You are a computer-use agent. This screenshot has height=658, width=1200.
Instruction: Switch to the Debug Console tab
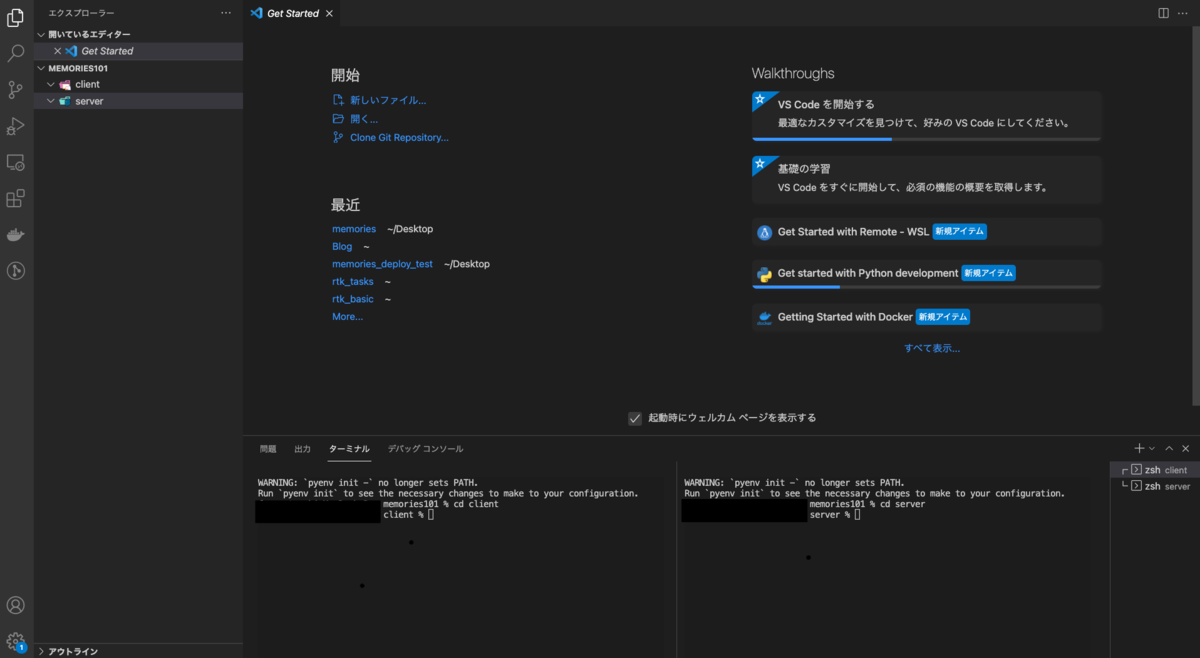click(425, 449)
